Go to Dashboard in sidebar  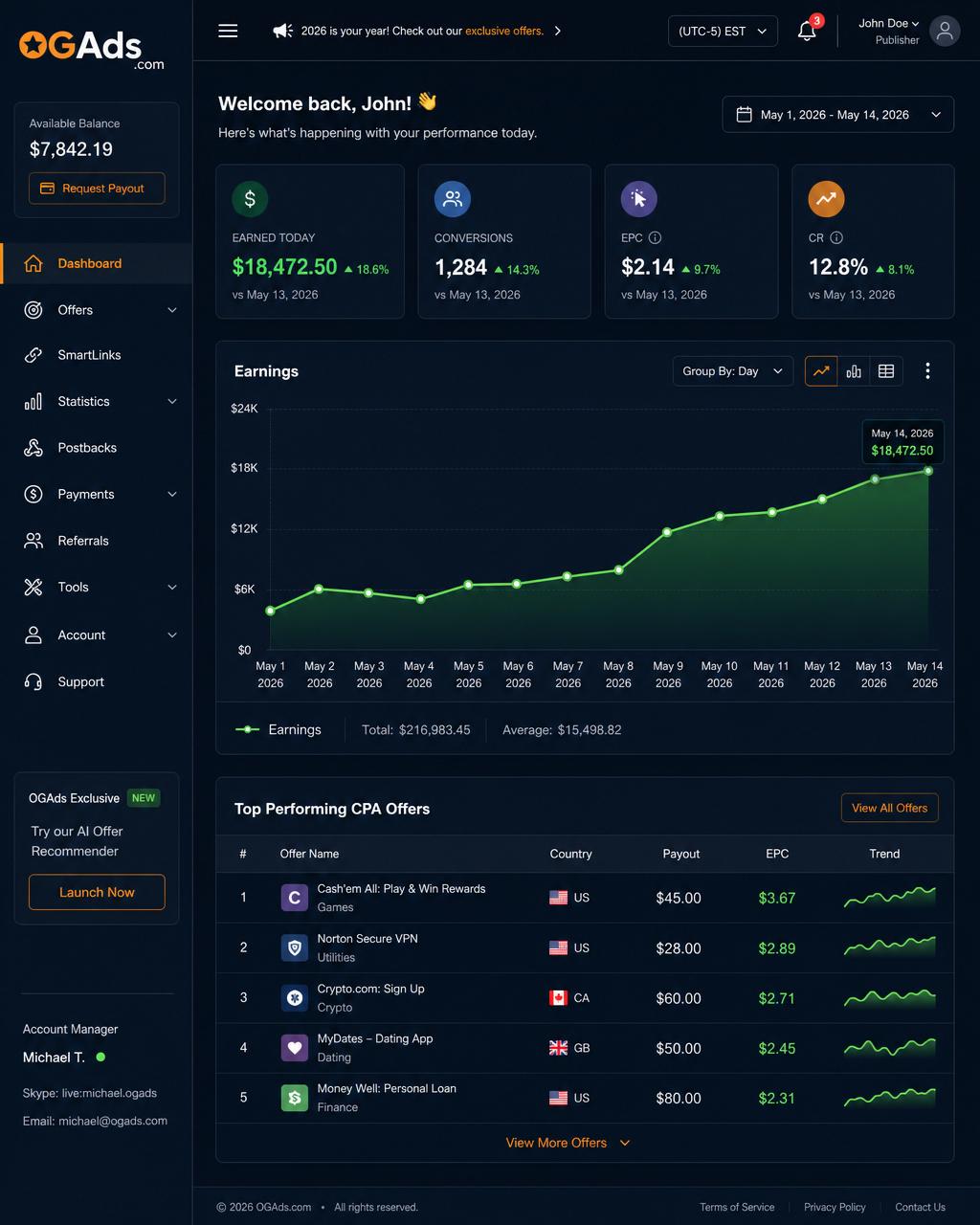[96, 263]
